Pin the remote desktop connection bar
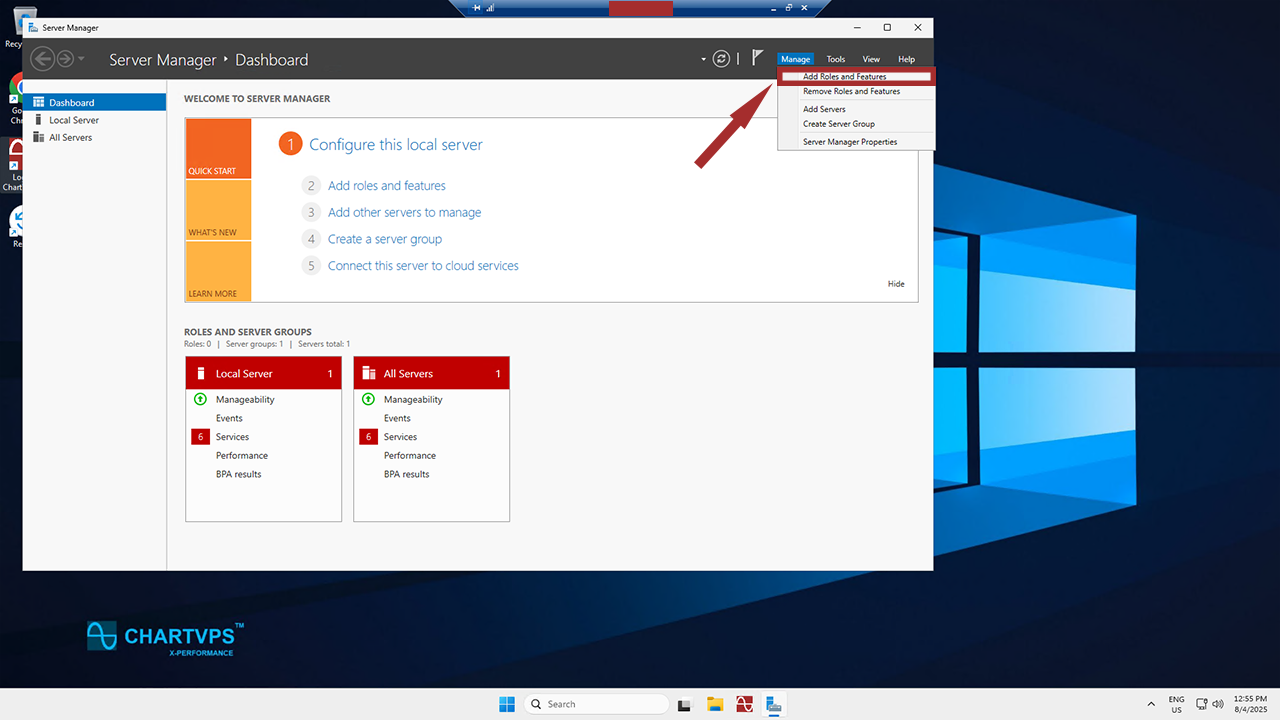The width and height of the screenshot is (1280, 720). click(477, 8)
